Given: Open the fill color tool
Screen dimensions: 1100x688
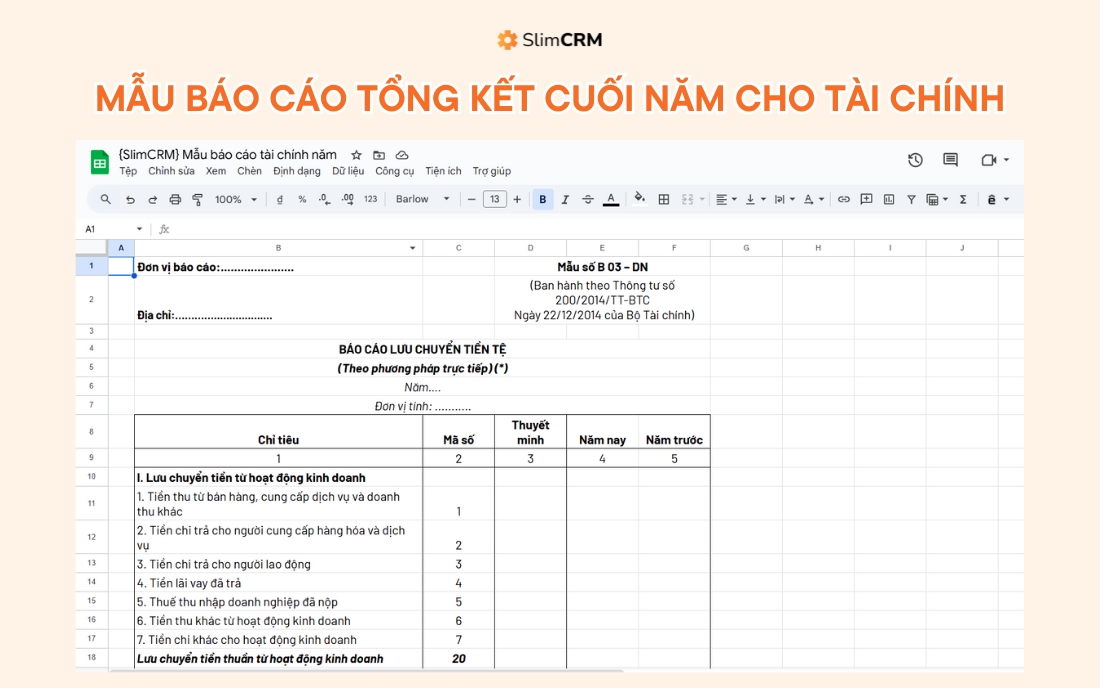Looking at the screenshot, I should coord(639,199).
